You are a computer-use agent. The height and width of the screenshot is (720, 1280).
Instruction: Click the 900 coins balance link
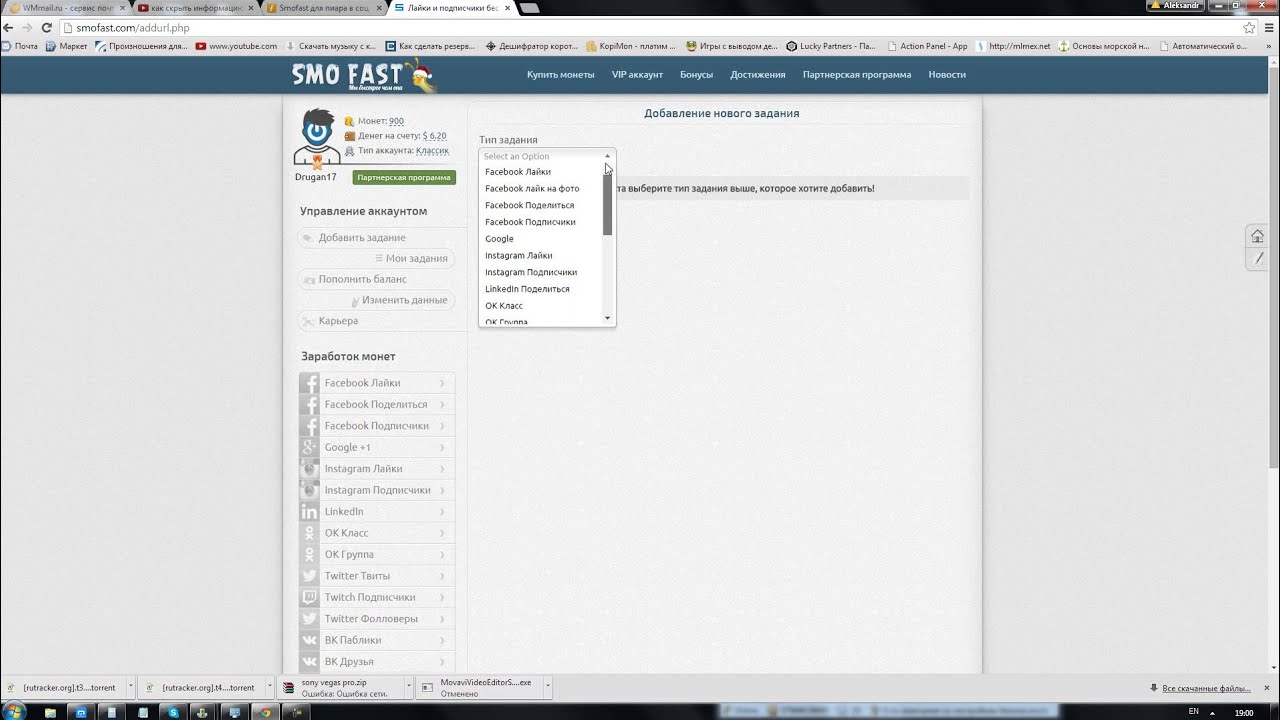(396, 121)
